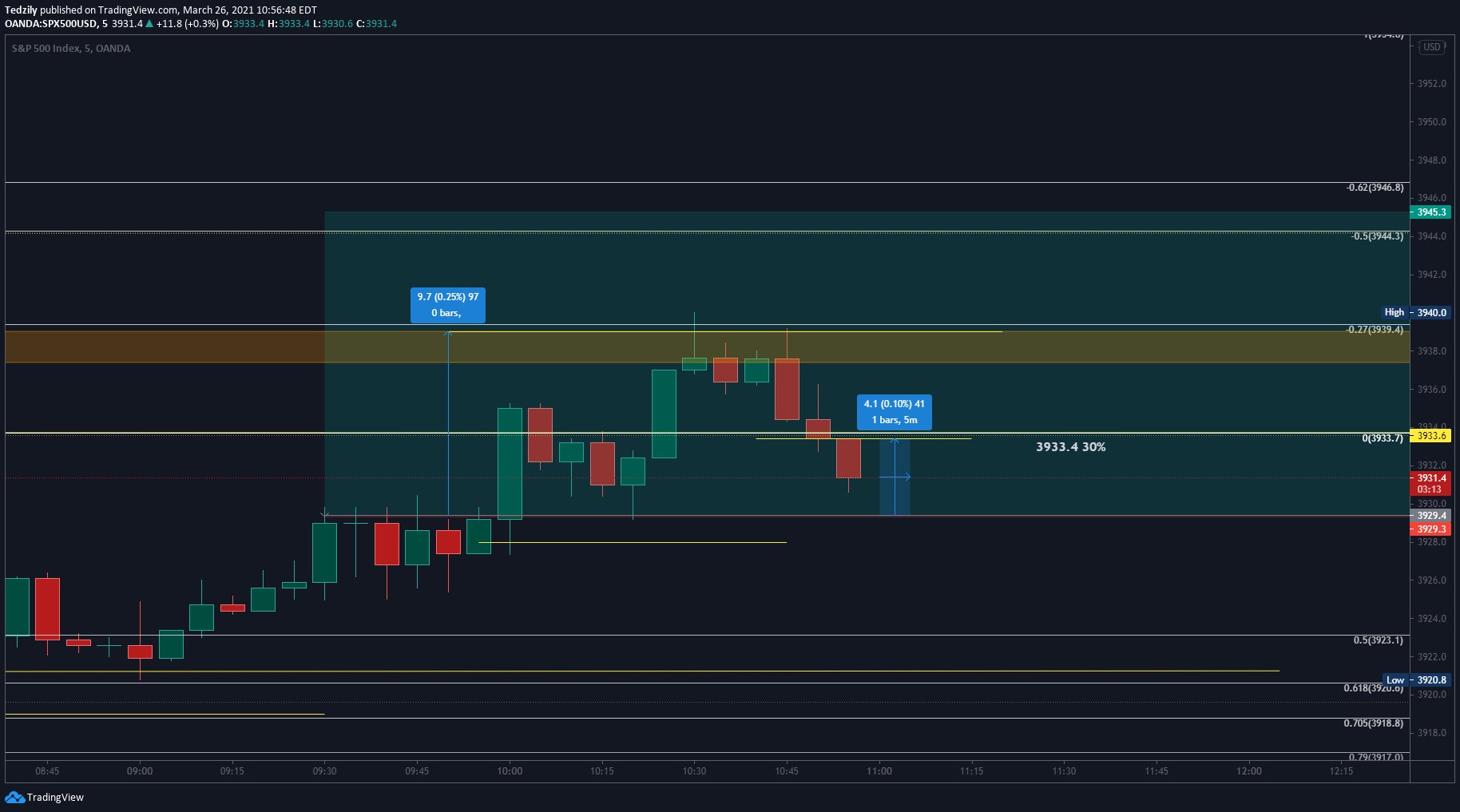Click the TradingView text link at bottom

click(55, 798)
